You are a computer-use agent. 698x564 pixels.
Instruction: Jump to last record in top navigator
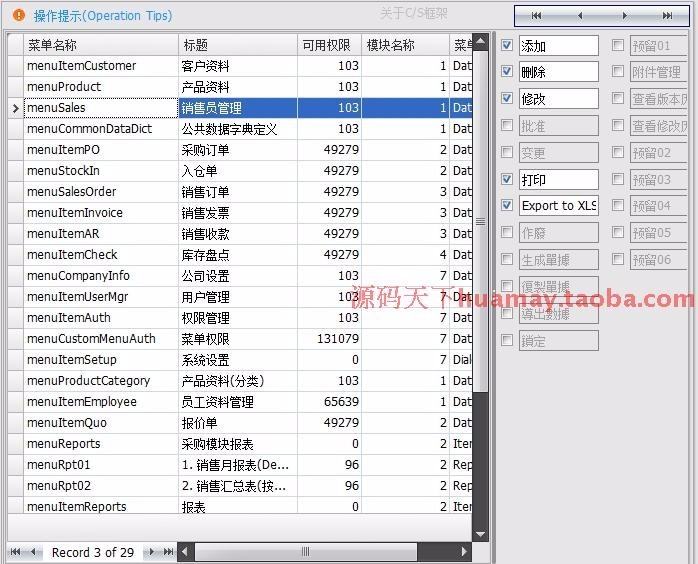point(667,16)
